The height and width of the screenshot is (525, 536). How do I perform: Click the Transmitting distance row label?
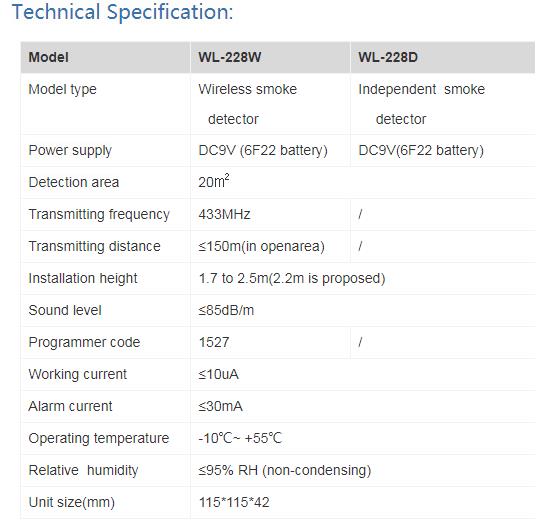94,246
